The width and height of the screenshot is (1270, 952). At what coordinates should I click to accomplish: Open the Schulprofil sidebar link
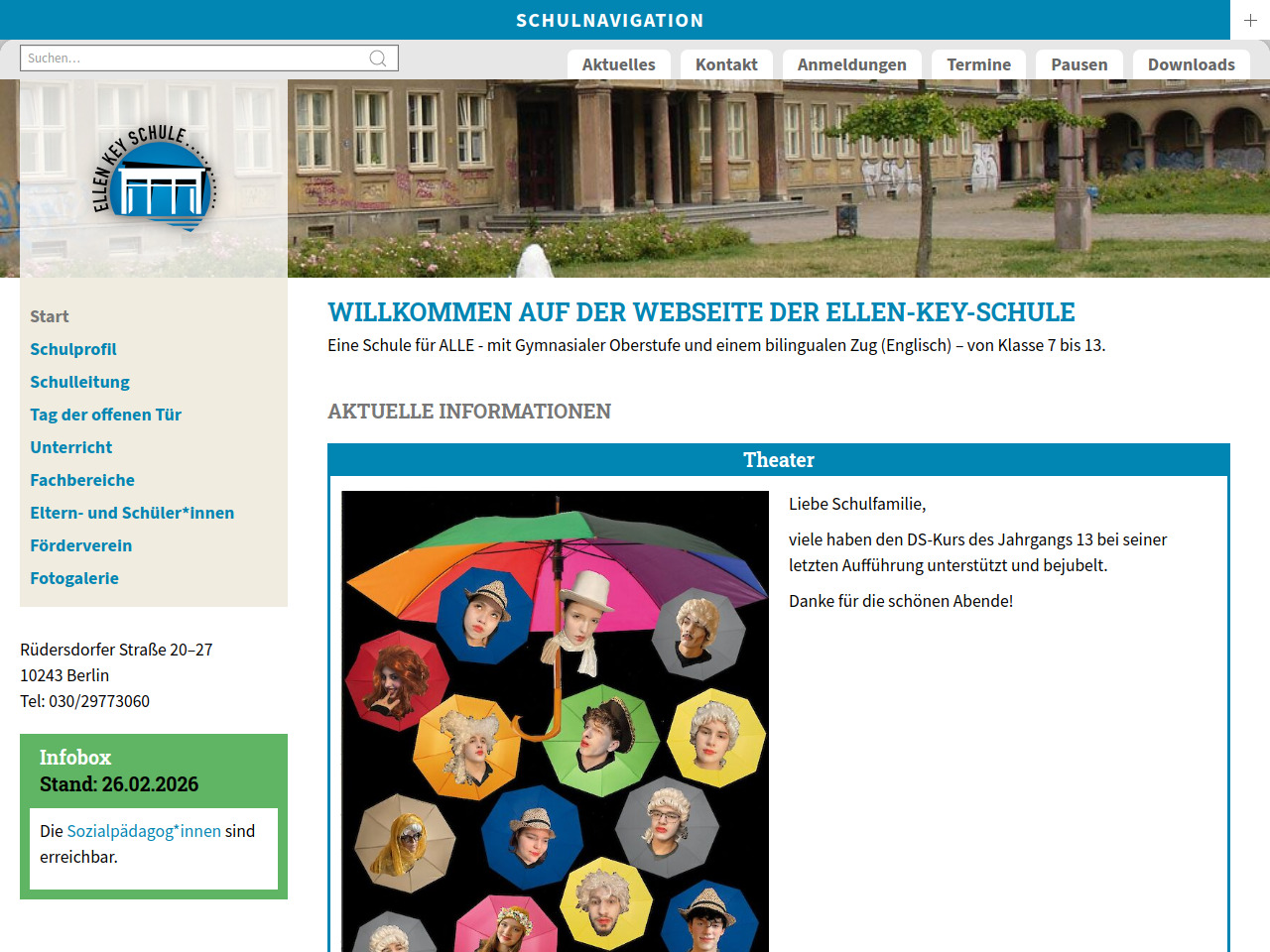pyautogui.click(x=73, y=349)
